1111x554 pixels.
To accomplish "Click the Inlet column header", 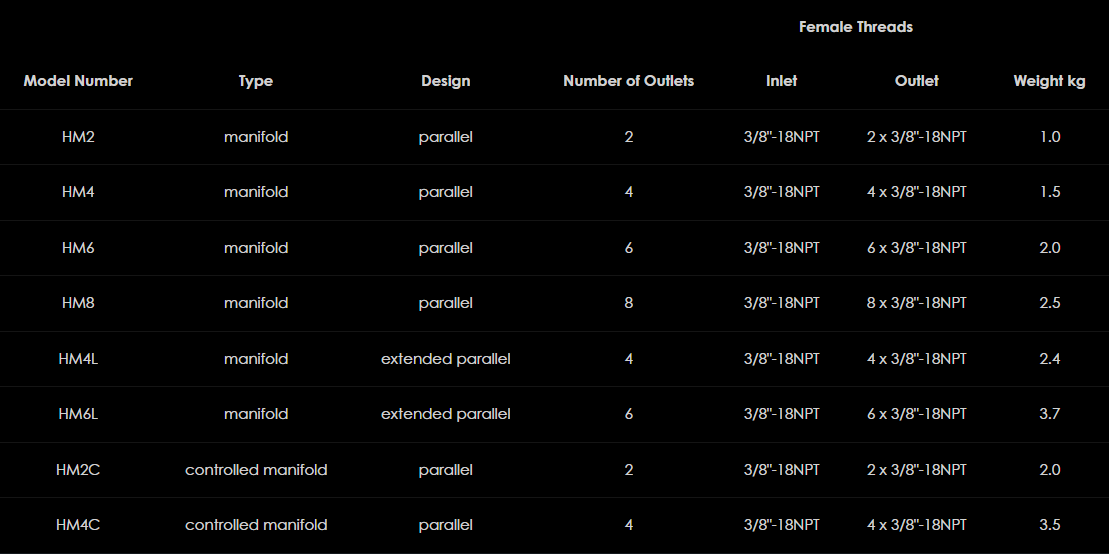I will click(x=781, y=81).
